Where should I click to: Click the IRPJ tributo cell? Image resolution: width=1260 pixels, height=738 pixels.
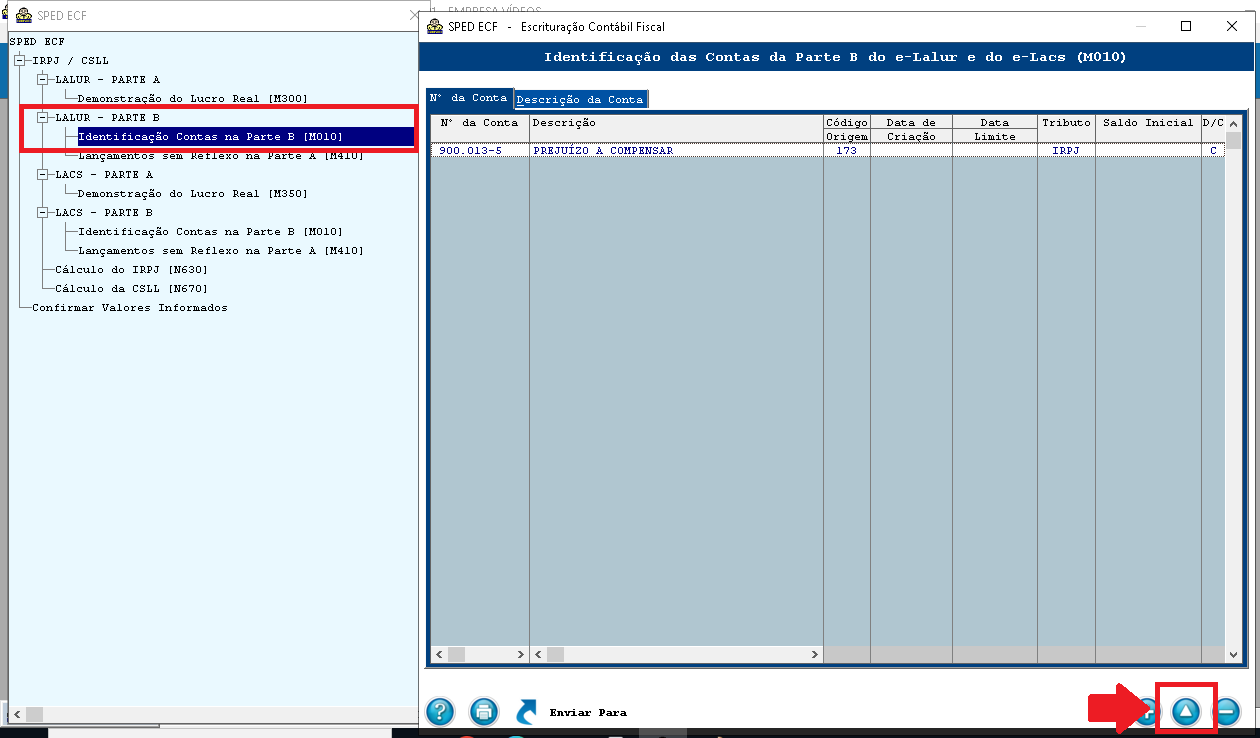[1066, 150]
